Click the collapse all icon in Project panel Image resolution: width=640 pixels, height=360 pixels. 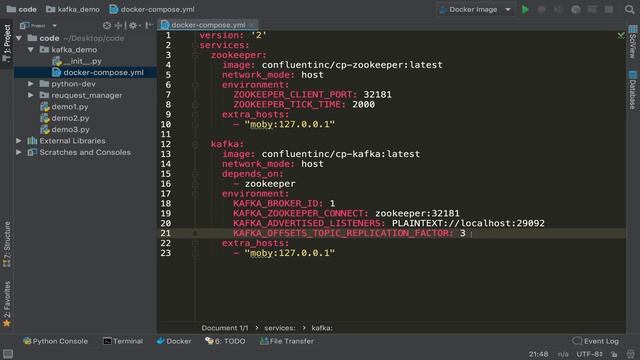[x=118, y=25]
